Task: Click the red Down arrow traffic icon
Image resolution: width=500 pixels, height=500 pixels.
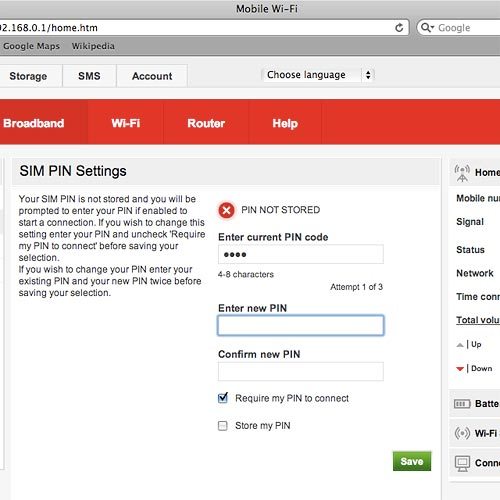Action: coord(460,369)
